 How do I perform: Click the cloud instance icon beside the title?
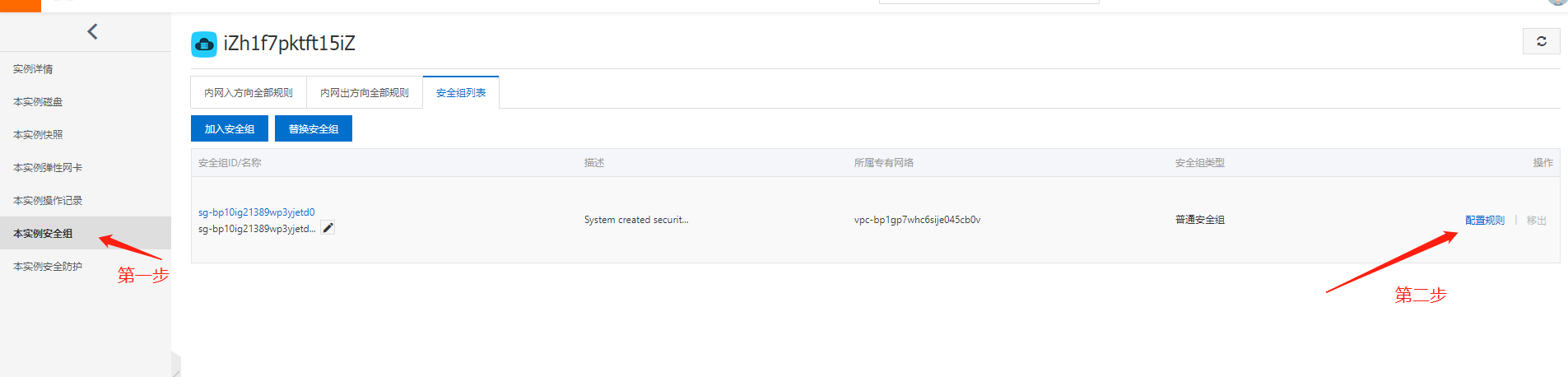coord(204,44)
